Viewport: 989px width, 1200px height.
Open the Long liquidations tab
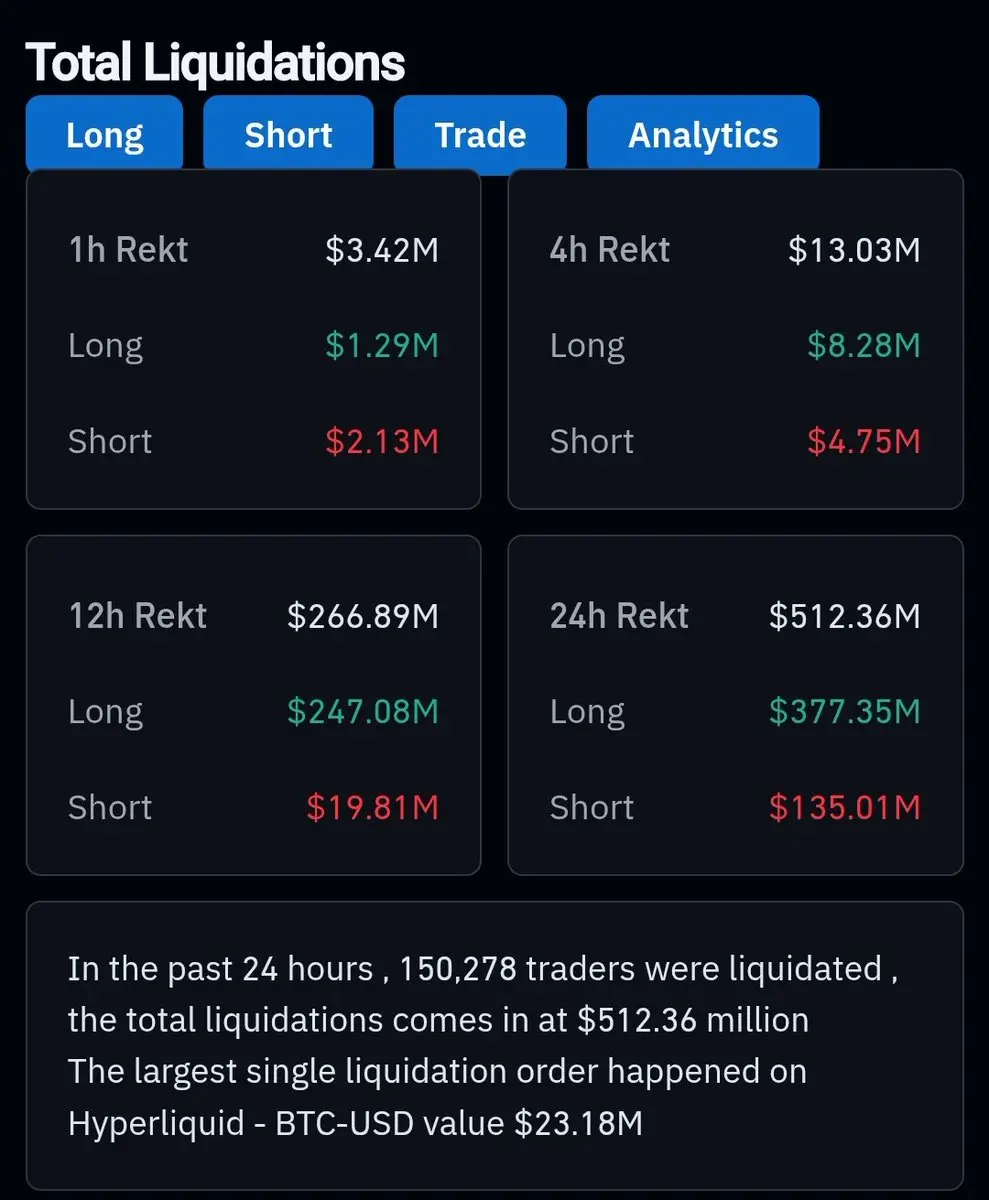tap(105, 134)
